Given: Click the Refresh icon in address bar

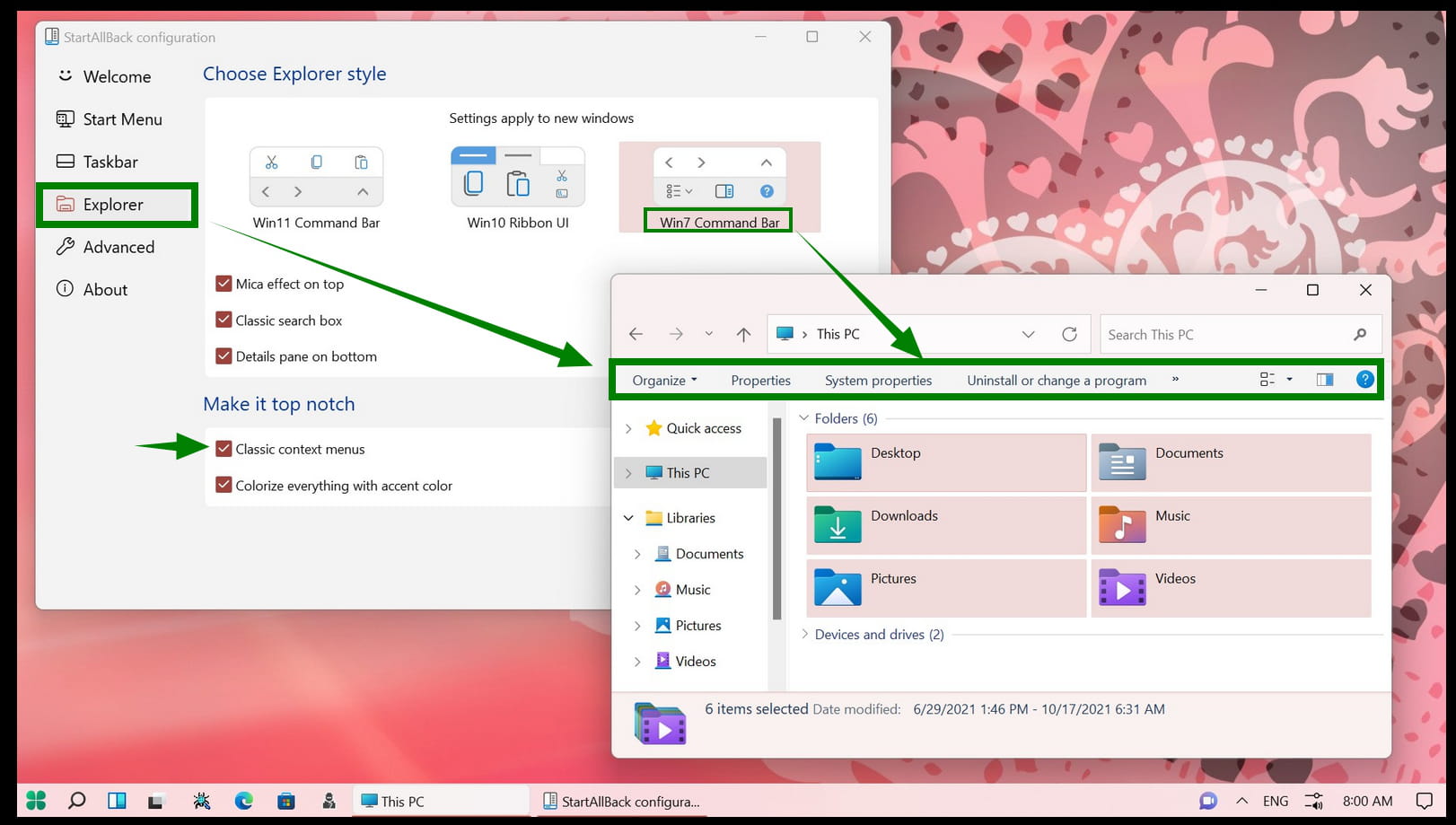Looking at the screenshot, I should point(1069,334).
